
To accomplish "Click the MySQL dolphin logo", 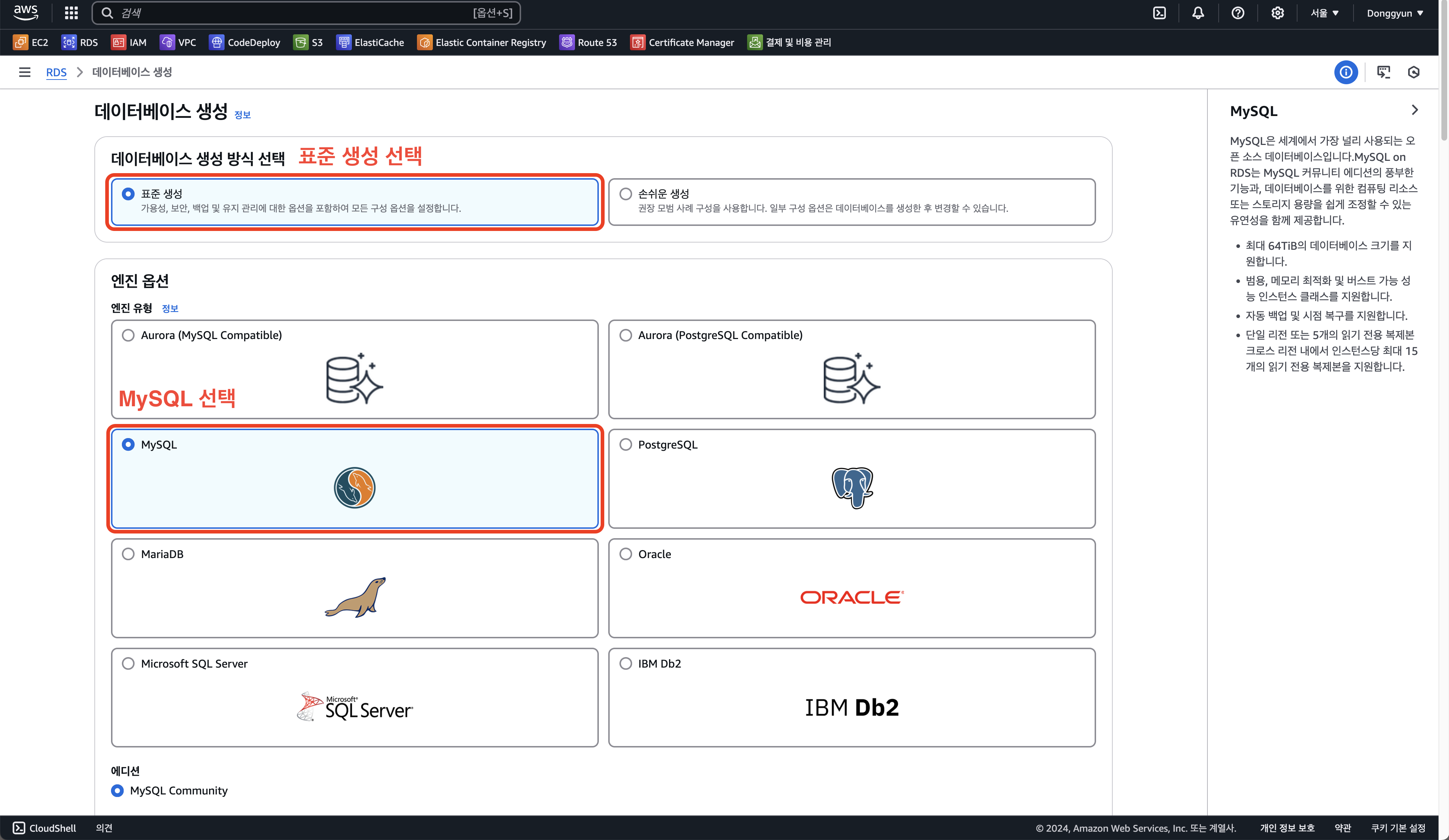I will pos(355,488).
